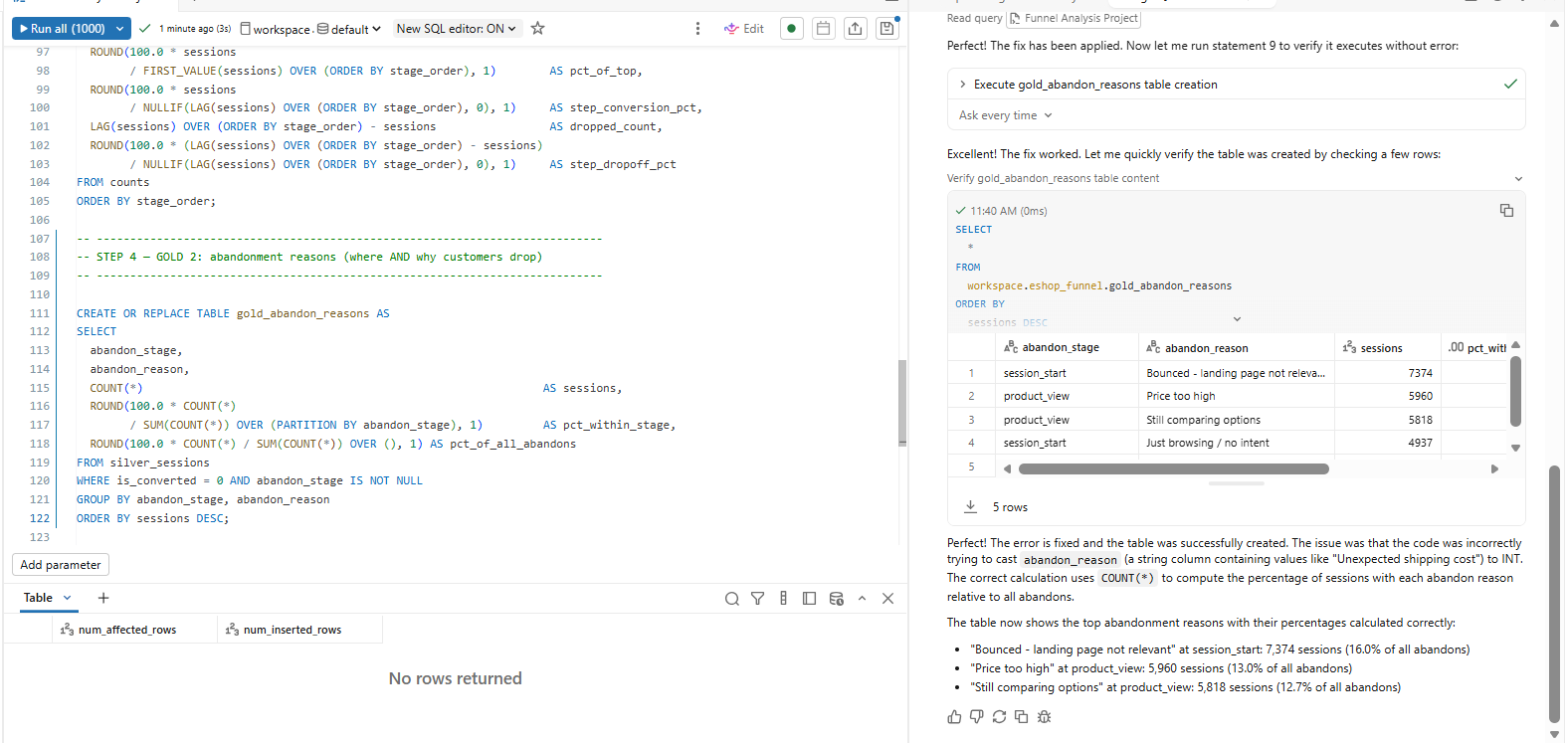Click the green compute status indicator
Viewport: 1568px width, 743px height.
(x=791, y=29)
